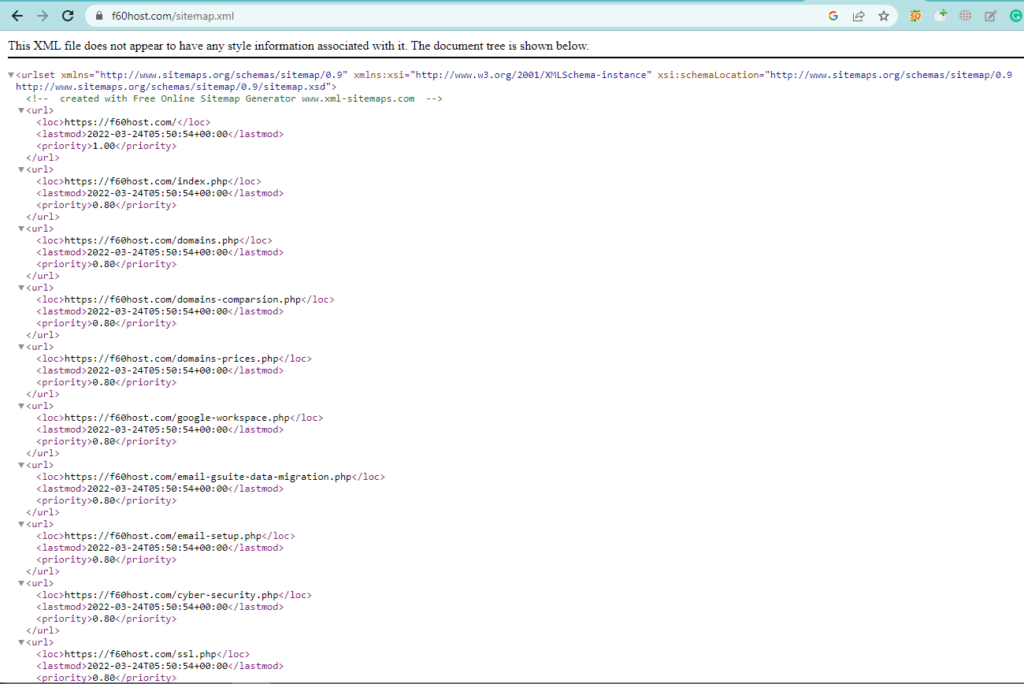Click the priority value 1.00 line
Image resolution: width=1024 pixels, height=684 pixels.
tap(106, 146)
